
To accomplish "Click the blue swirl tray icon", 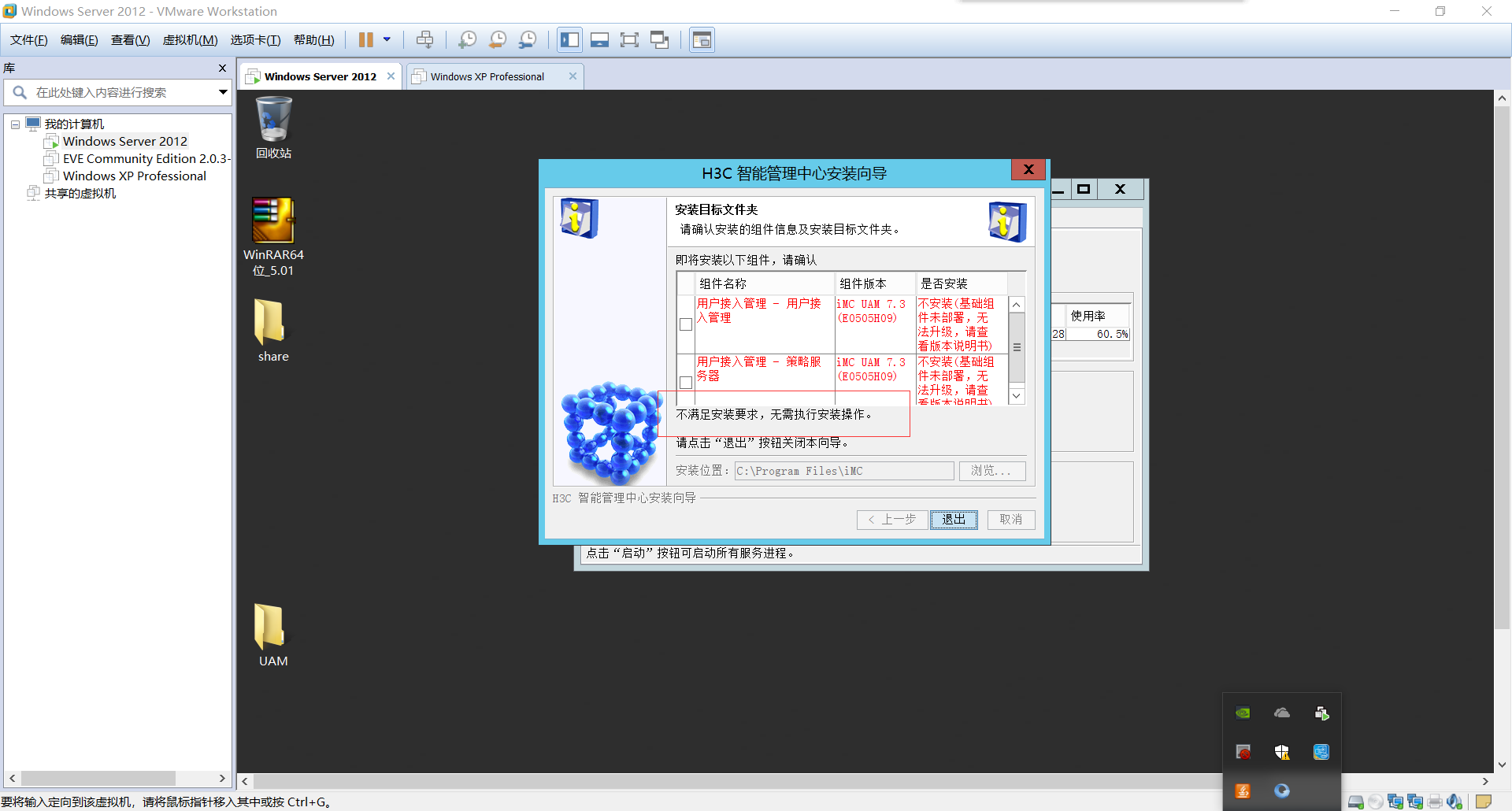I will coord(1282,791).
